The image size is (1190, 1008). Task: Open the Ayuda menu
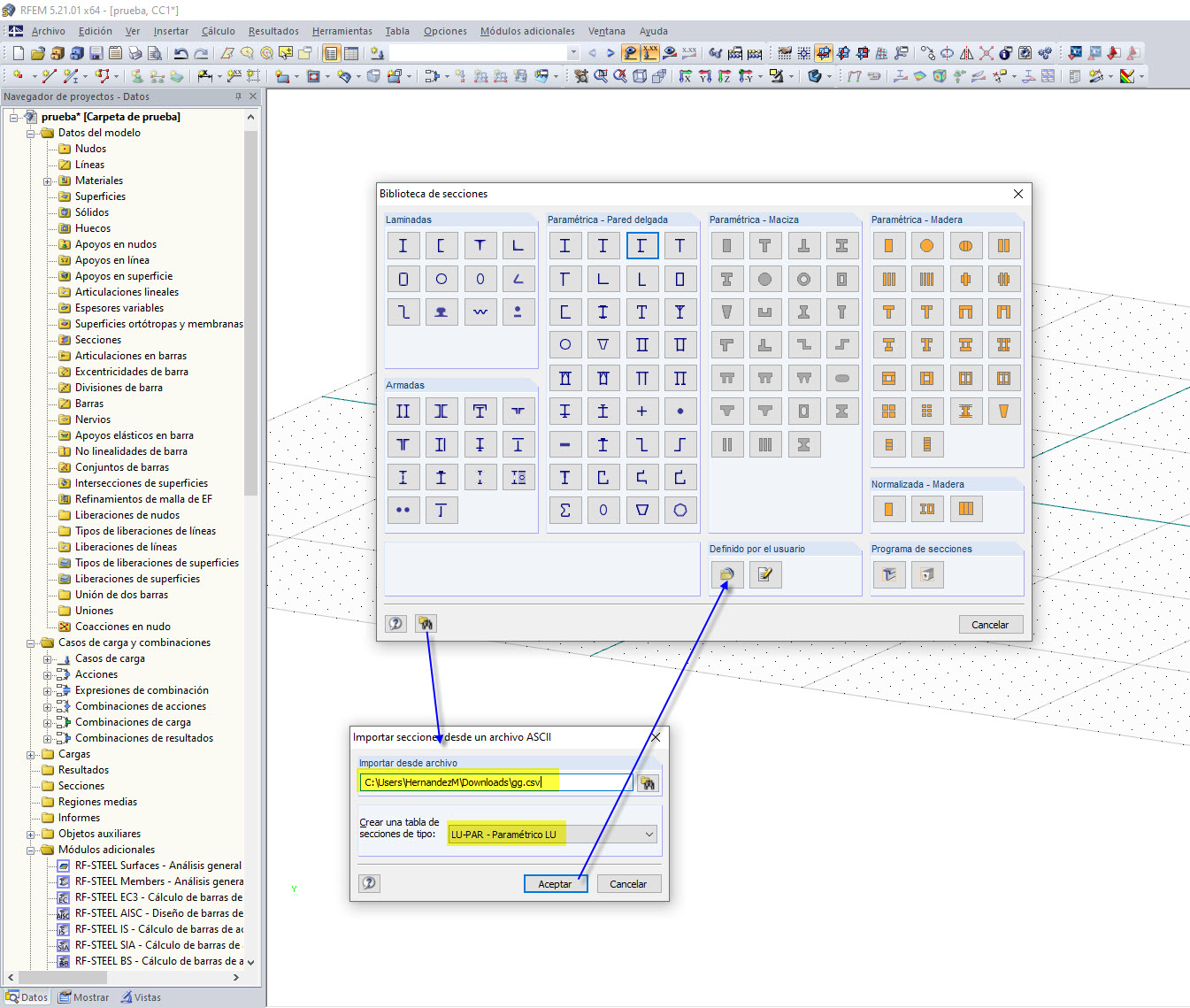(x=654, y=31)
